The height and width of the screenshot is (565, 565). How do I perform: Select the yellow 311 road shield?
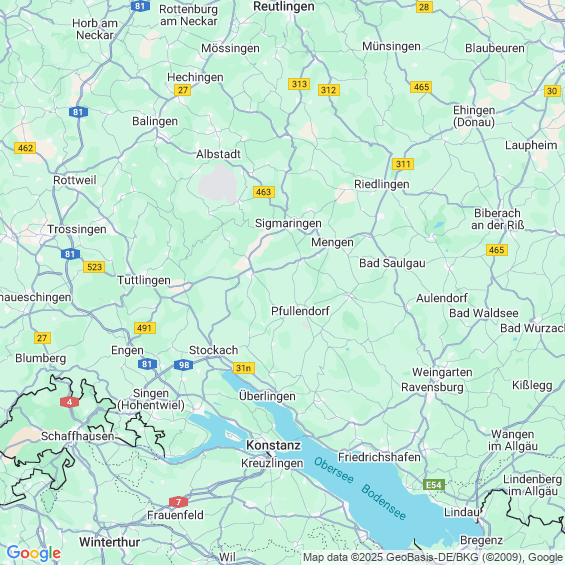tap(403, 164)
